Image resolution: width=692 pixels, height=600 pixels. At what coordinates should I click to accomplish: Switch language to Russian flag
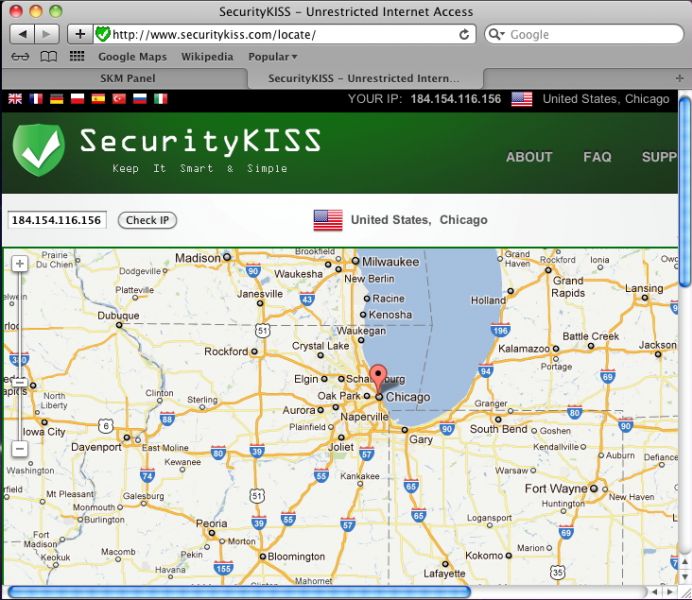point(140,98)
